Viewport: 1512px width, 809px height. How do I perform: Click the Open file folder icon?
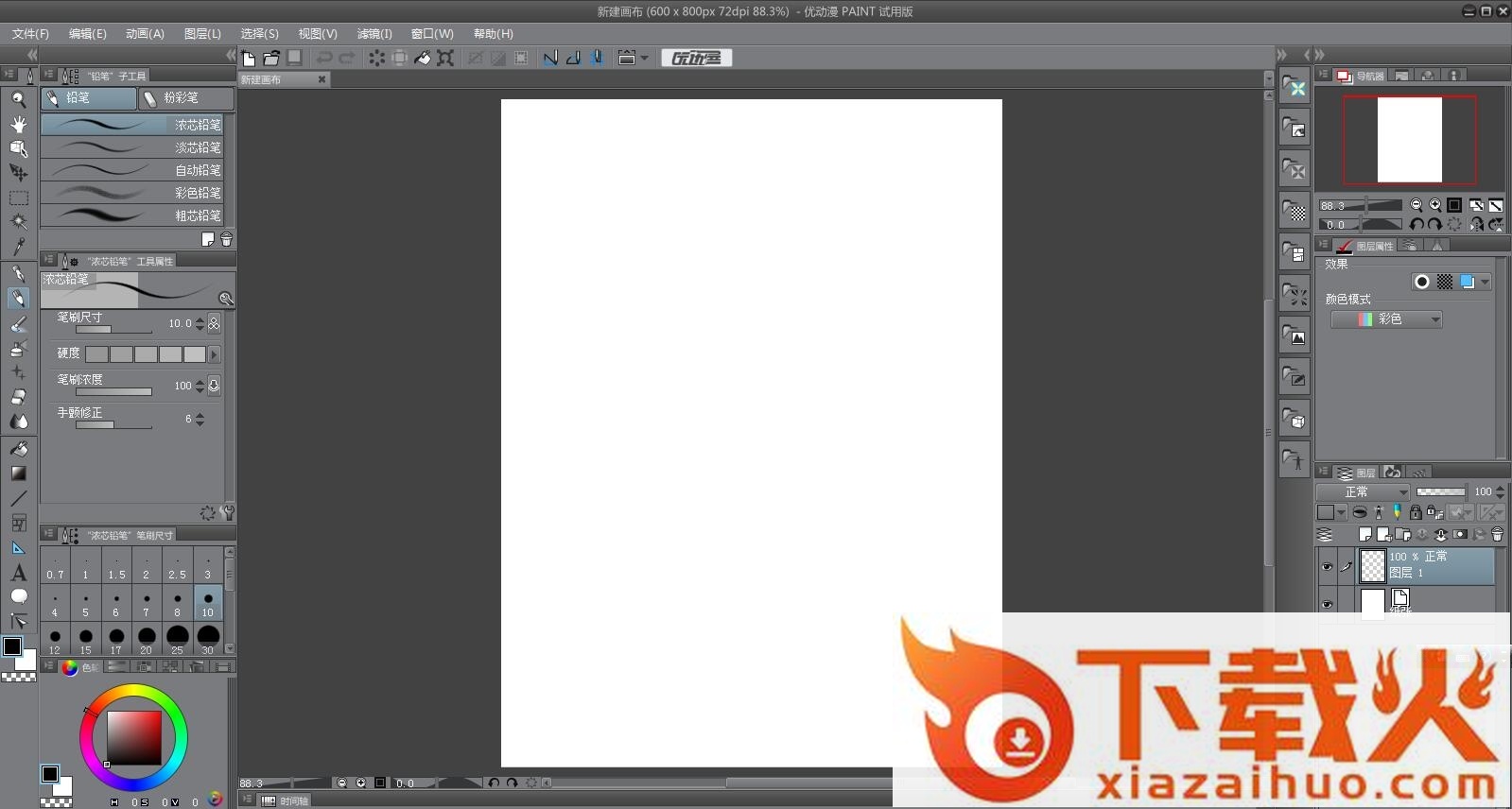point(271,58)
